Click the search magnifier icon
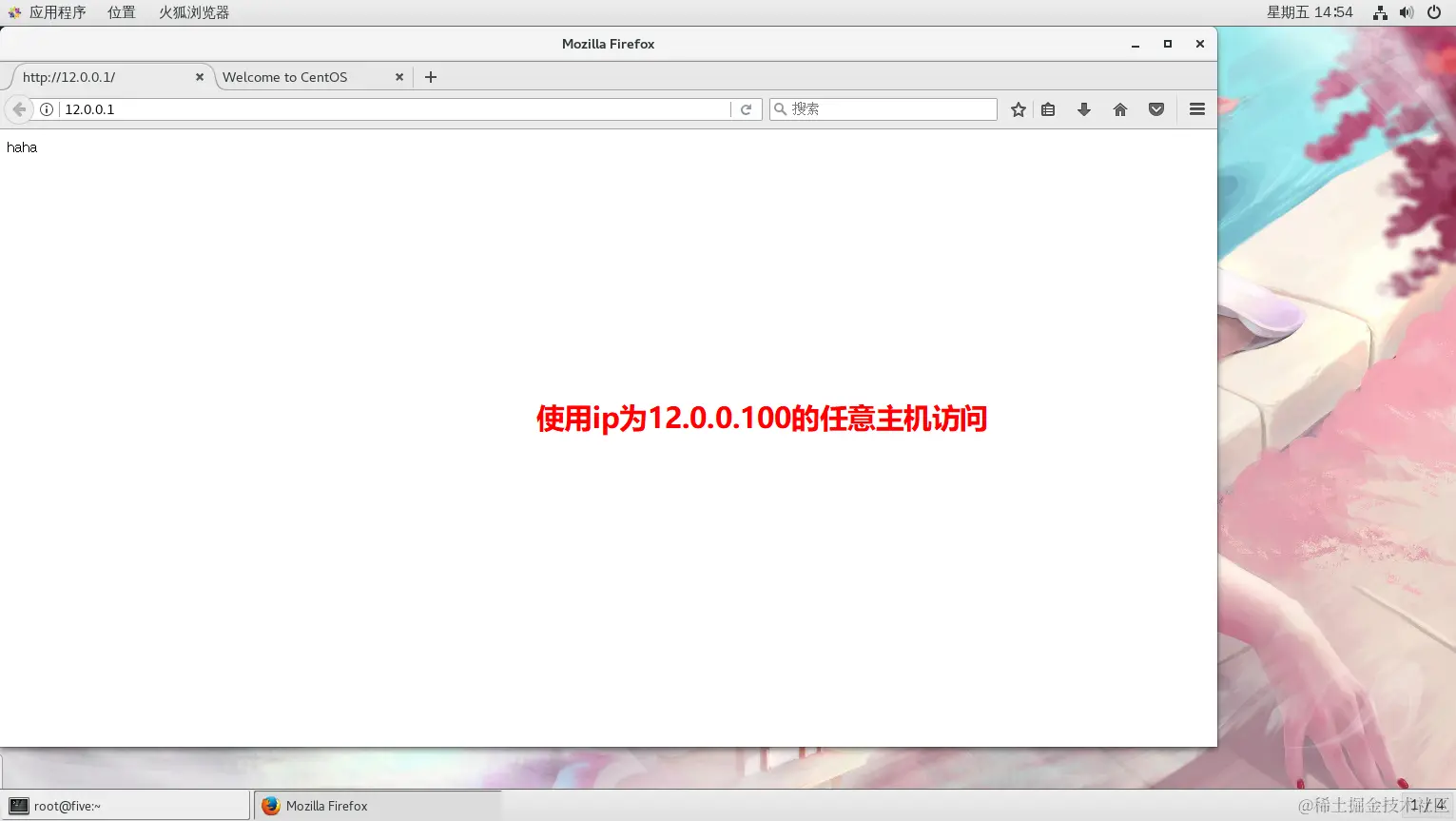This screenshot has height=821, width=1456. (x=780, y=109)
